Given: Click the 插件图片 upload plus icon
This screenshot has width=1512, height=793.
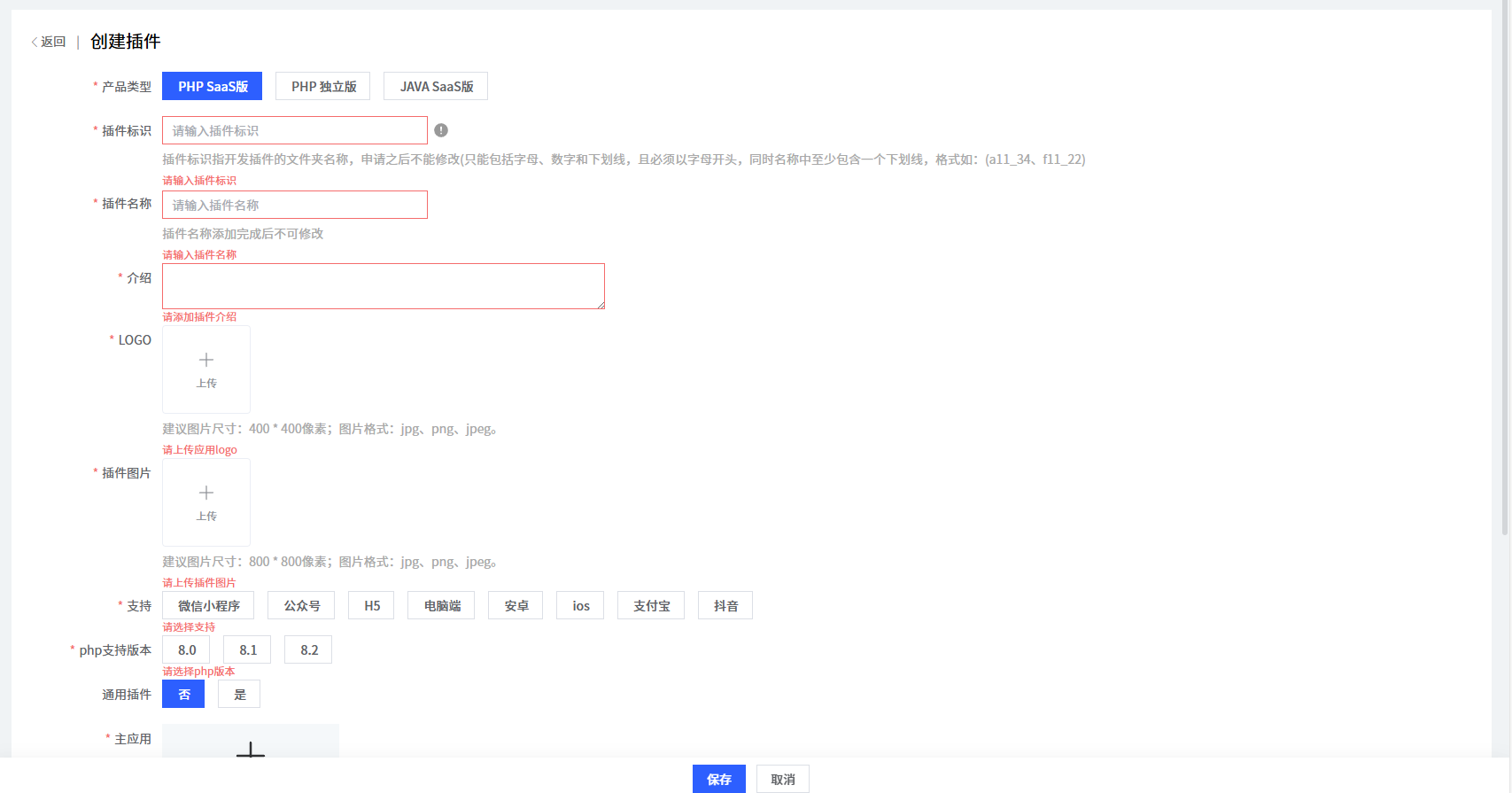Looking at the screenshot, I should coord(206,494).
